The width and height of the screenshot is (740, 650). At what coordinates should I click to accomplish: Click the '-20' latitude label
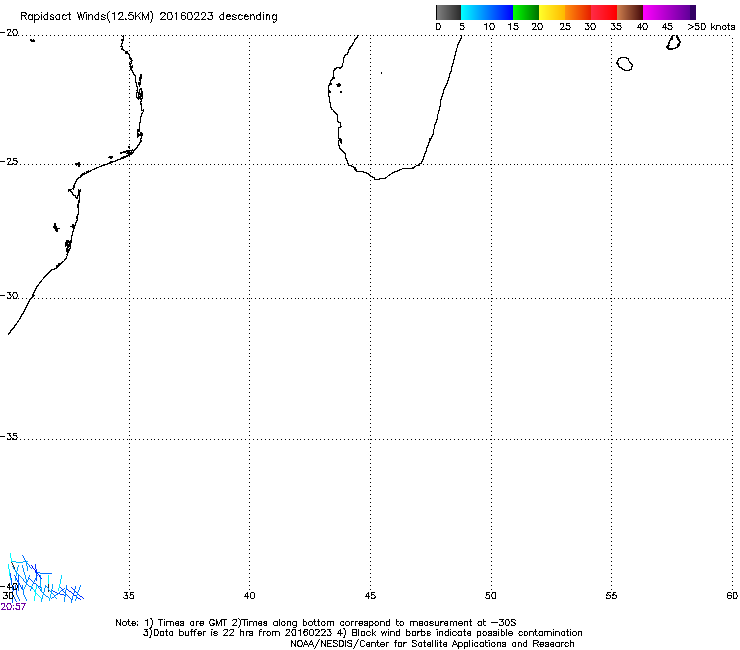tap(9, 33)
